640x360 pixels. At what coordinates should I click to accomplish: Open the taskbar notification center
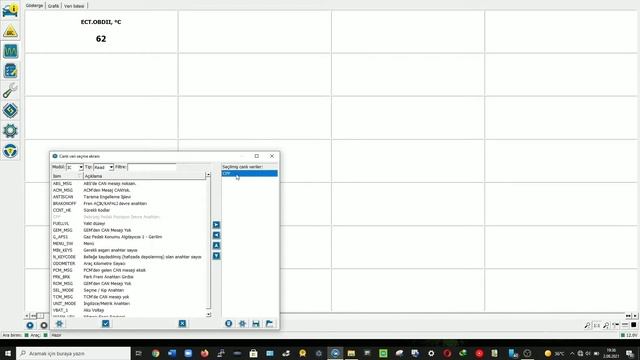pyautogui.click(x=630, y=353)
